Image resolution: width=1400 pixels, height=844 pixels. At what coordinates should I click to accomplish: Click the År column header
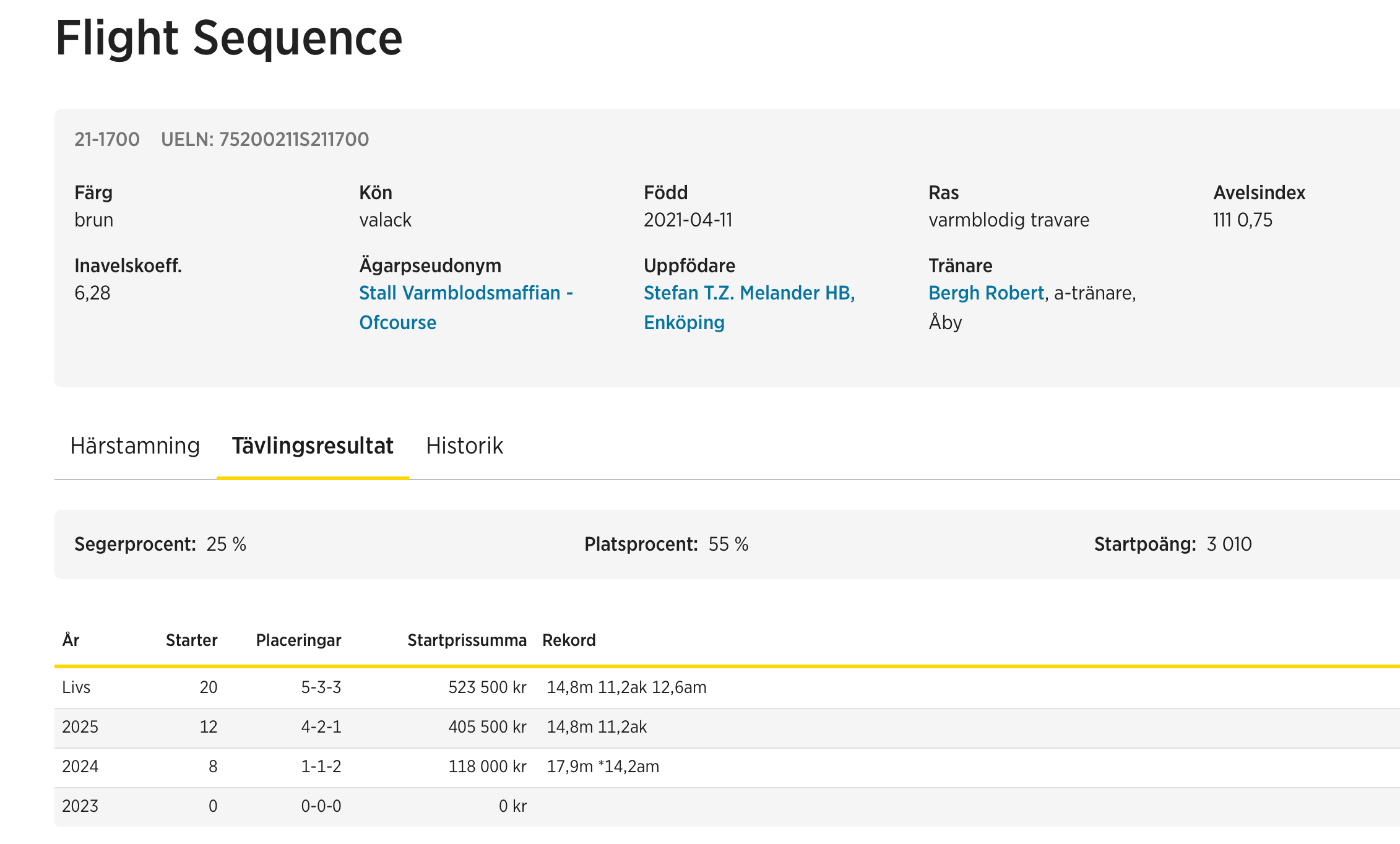[x=71, y=640]
